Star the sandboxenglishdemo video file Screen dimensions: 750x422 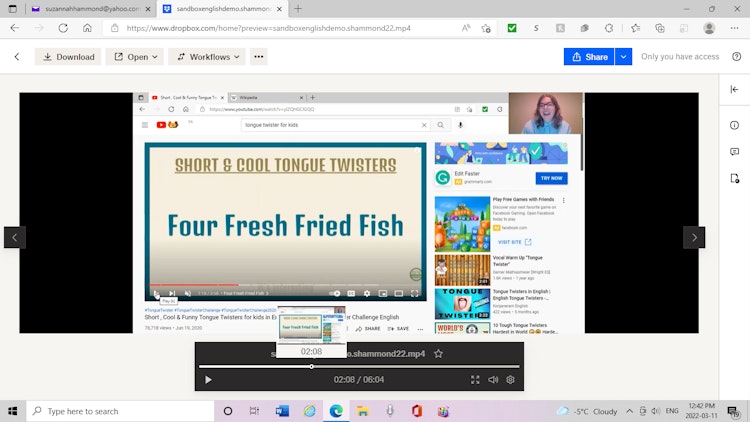pos(438,353)
